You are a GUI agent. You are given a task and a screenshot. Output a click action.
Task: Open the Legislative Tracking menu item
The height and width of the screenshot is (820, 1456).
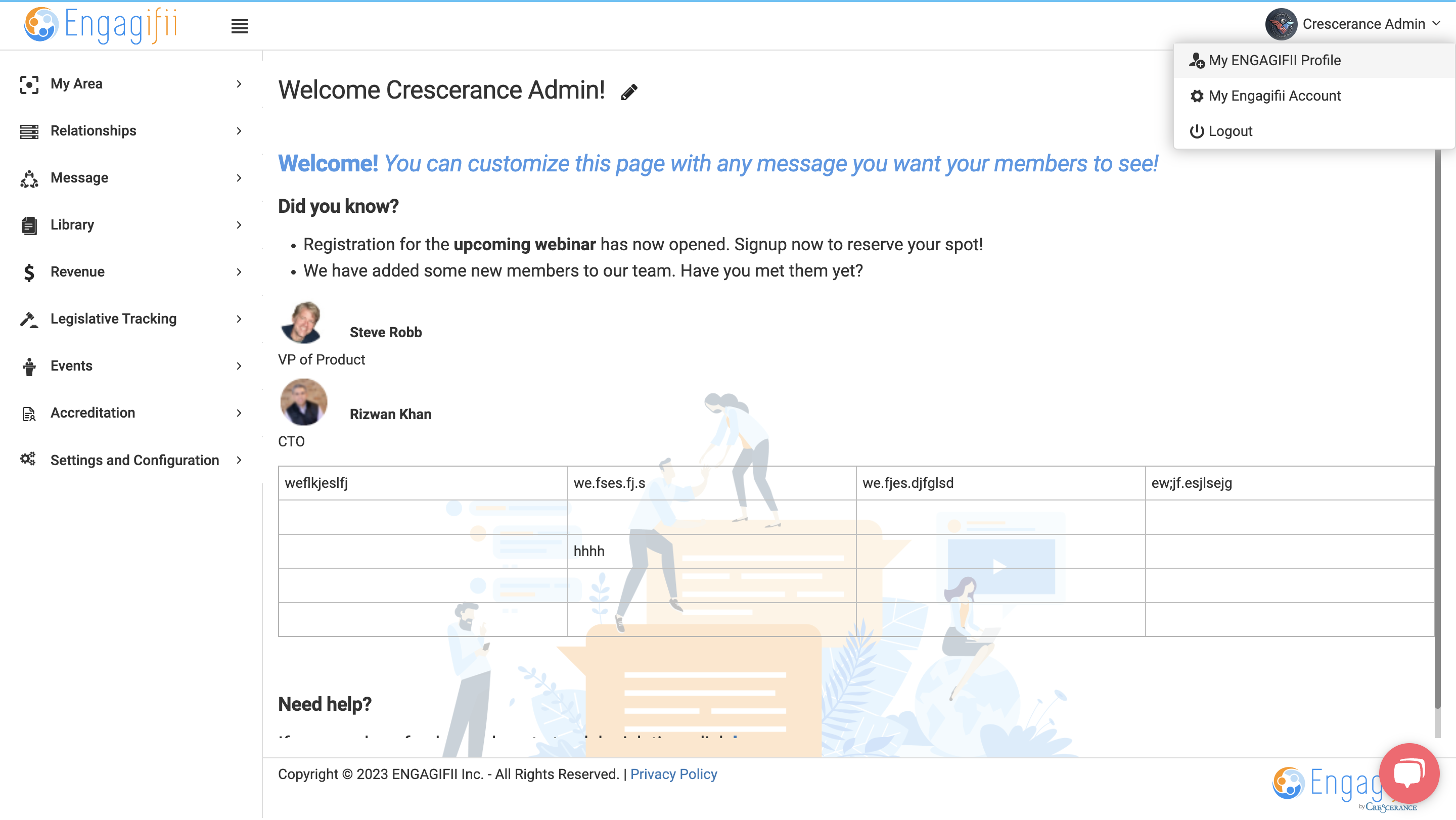pos(131,320)
